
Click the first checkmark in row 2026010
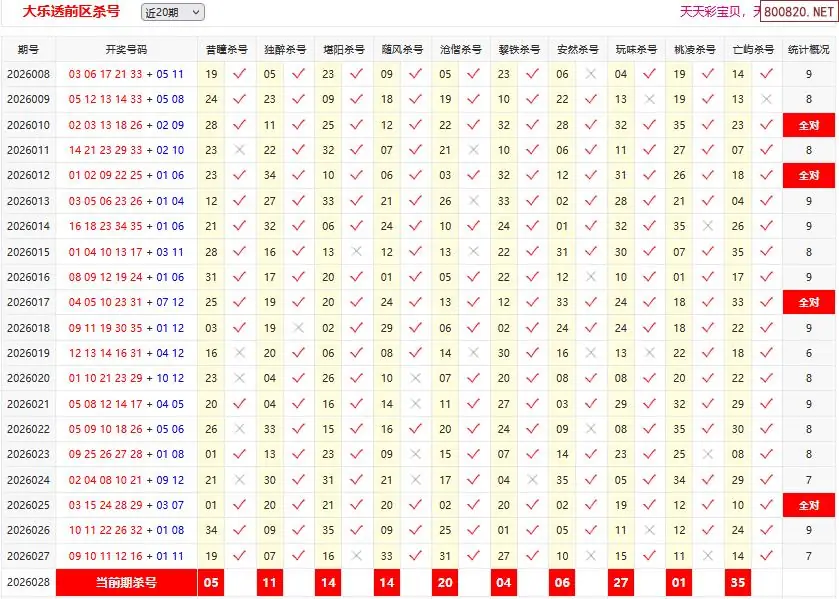pos(239,125)
